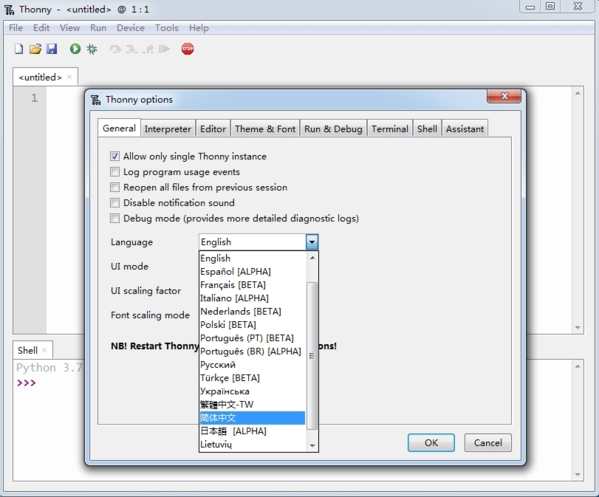Open the View menu
This screenshot has height=497, width=599.
[70, 28]
